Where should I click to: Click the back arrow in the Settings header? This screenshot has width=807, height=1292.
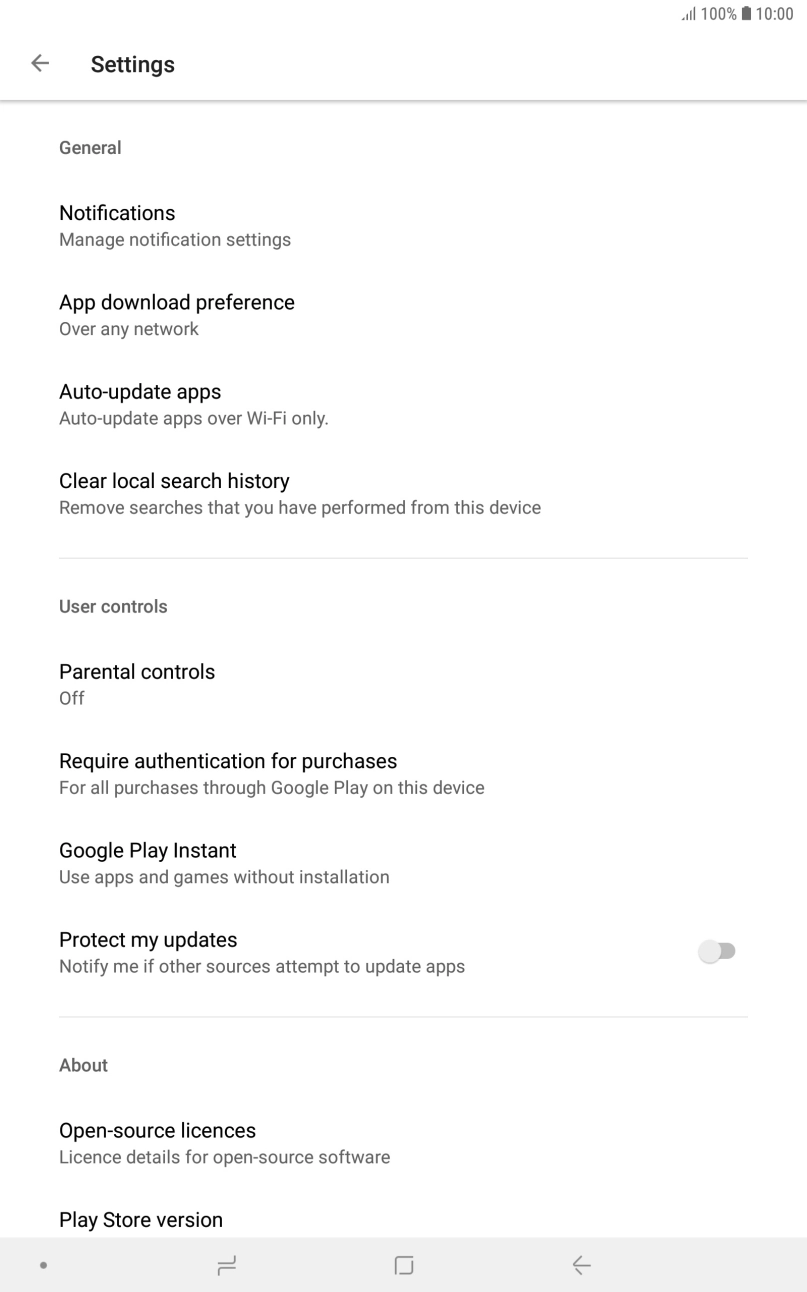(x=39, y=63)
